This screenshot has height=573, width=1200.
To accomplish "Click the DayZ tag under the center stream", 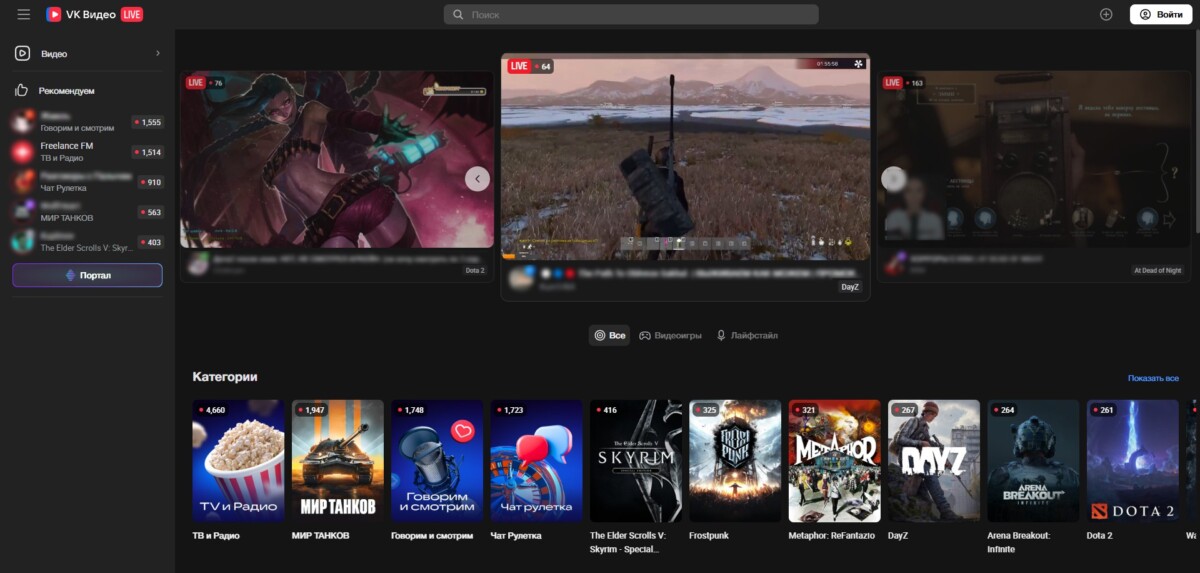I will [850, 287].
